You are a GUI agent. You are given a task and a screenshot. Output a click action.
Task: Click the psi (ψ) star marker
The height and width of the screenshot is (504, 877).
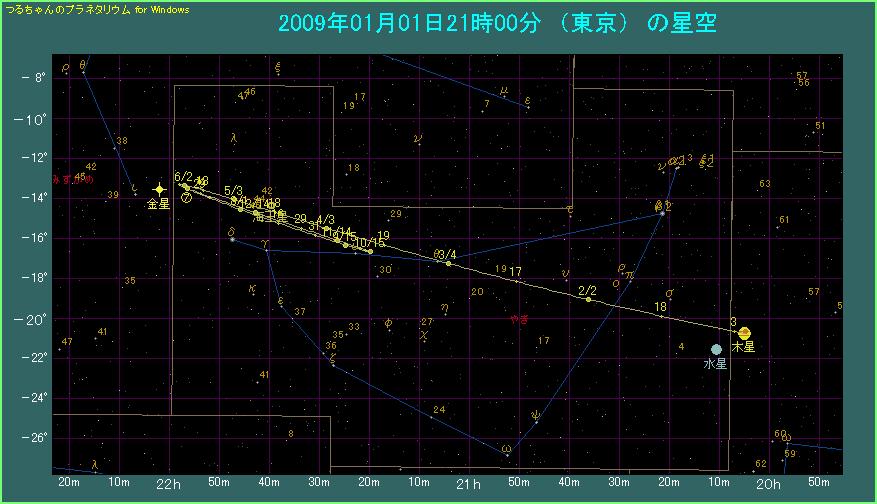click(x=537, y=421)
